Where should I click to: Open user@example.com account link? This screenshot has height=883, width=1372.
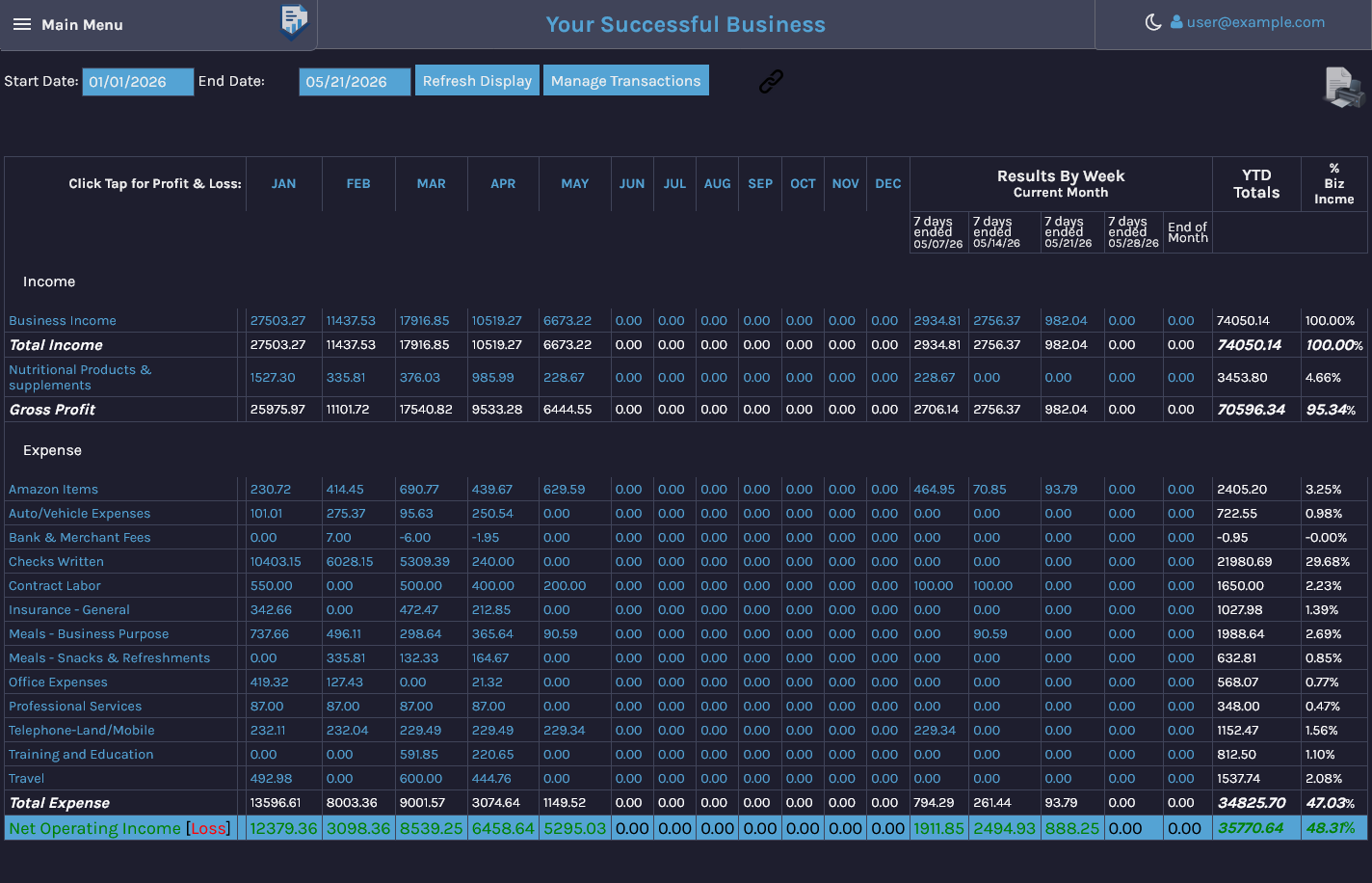click(1255, 22)
